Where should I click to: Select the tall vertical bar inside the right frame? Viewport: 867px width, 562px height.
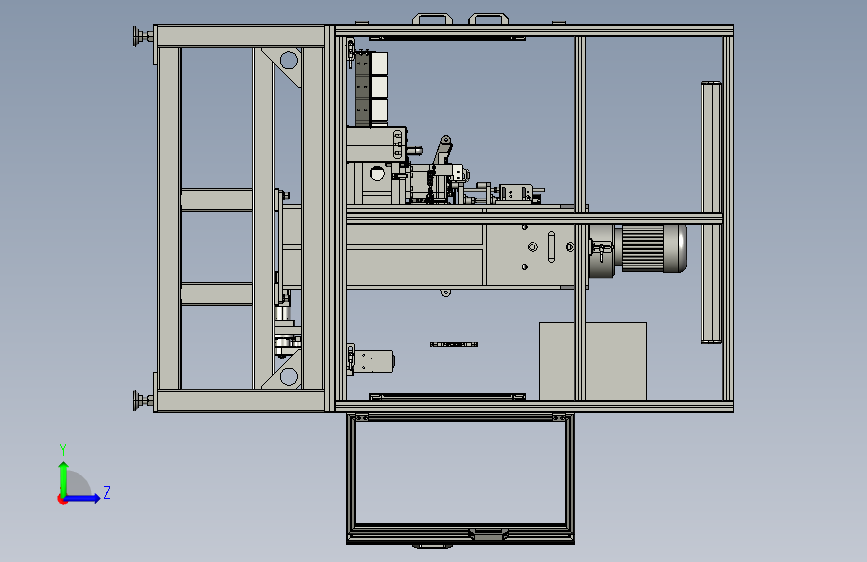pyautogui.click(x=711, y=212)
